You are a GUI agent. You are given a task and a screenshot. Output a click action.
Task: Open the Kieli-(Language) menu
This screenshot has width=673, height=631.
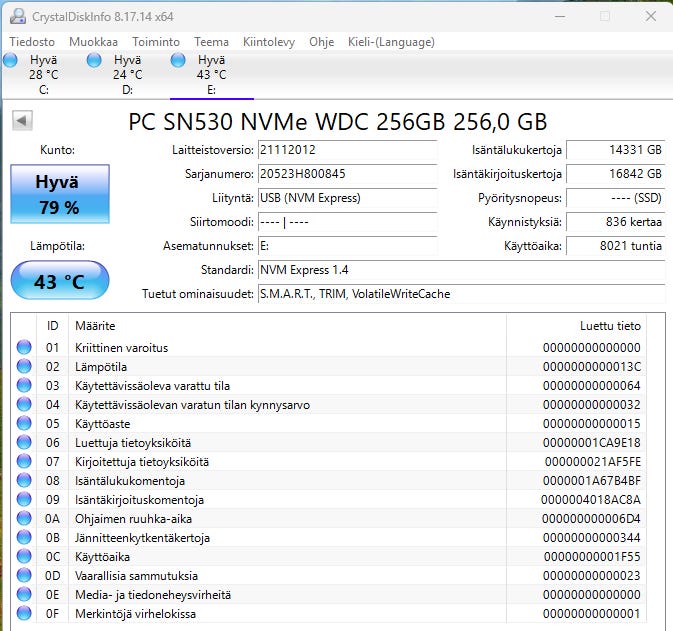[391, 42]
